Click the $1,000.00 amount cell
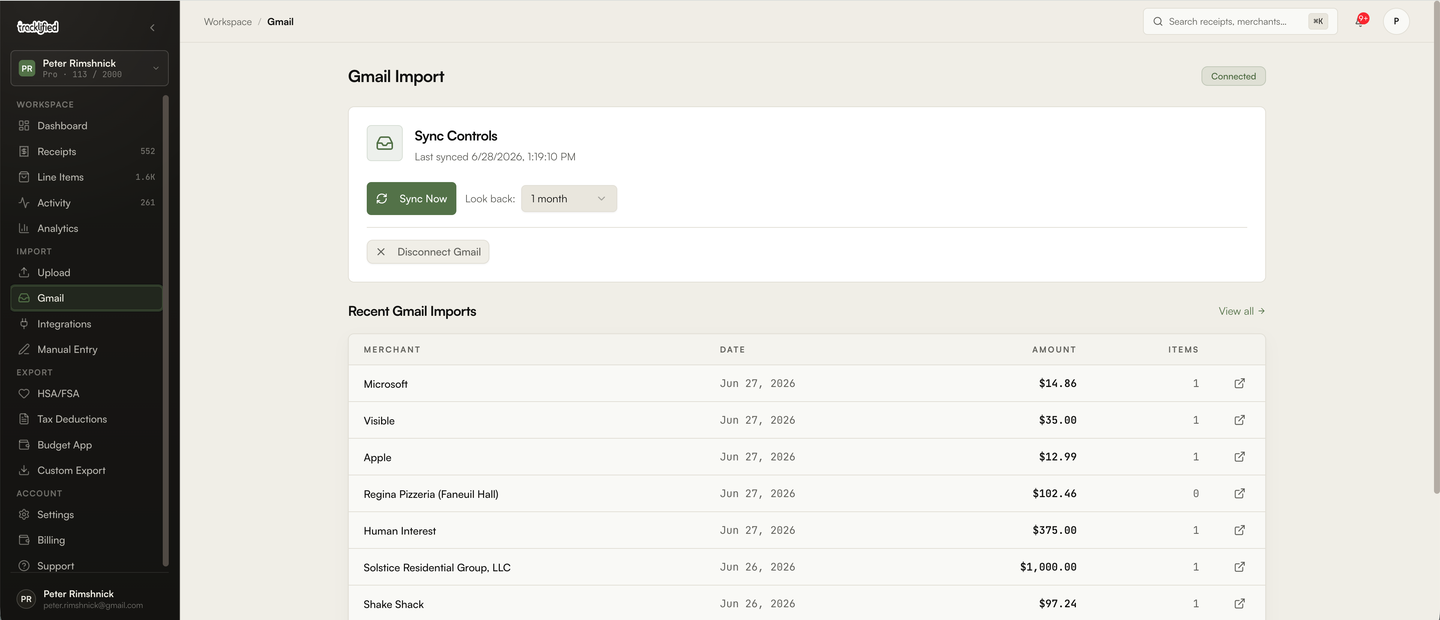This screenshot has height=620, width=1440. coord(1048,567)
